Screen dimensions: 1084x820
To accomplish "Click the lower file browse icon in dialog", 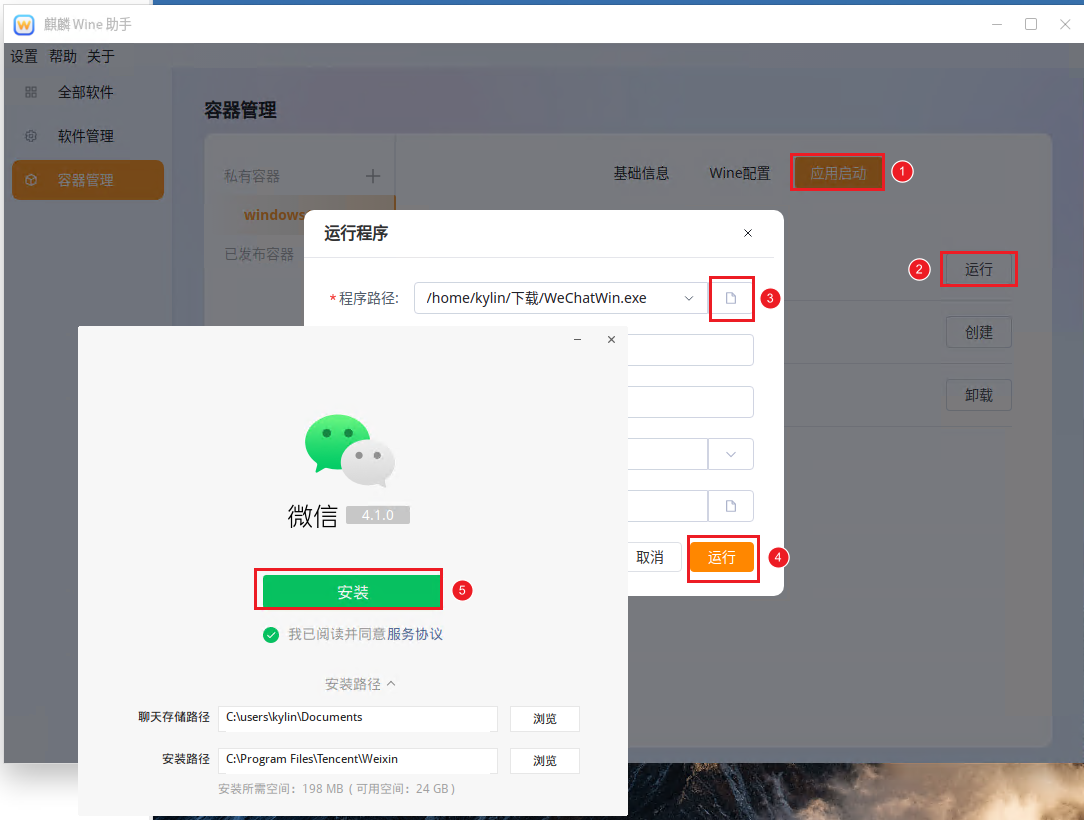I will 731,506.
